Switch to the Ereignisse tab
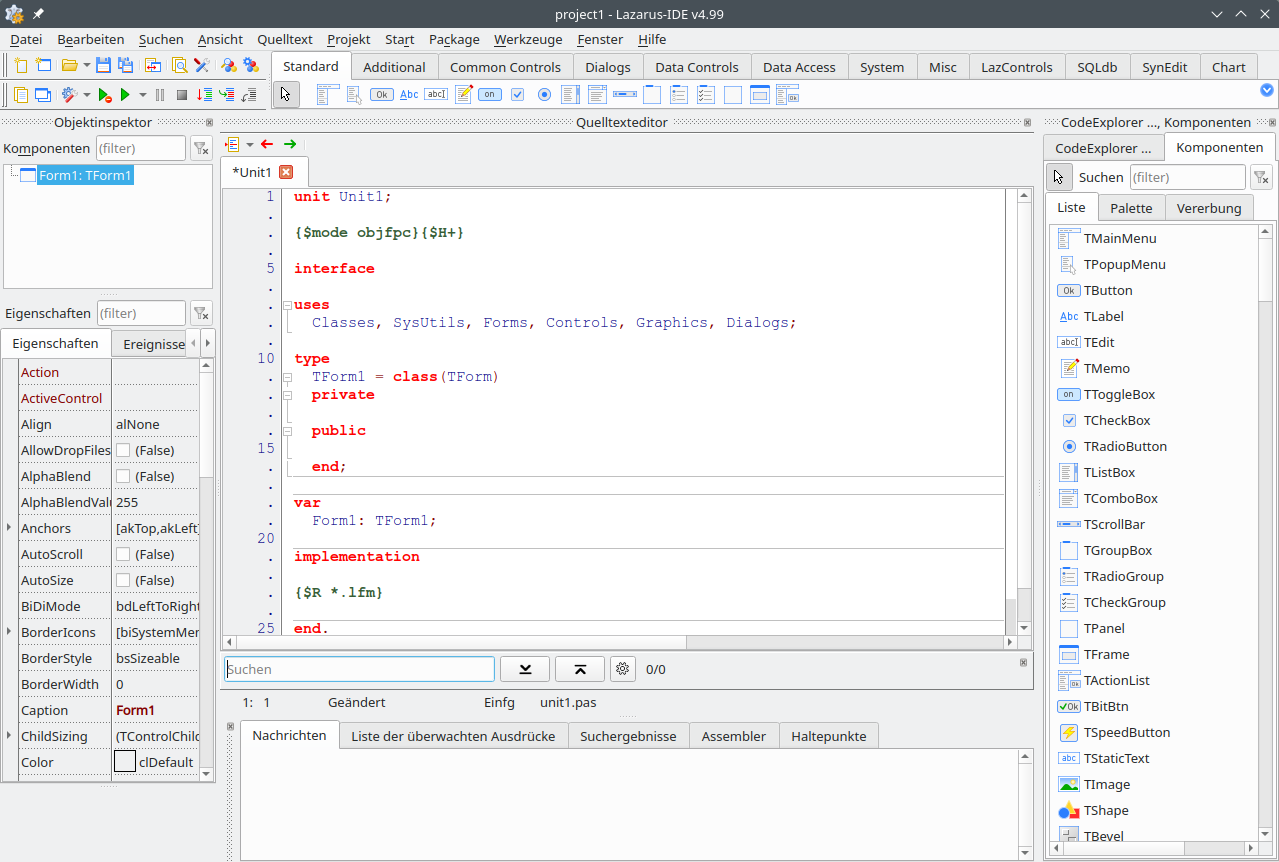The height and width of the screenshot is (862, 1279). pyautogui.click(x=154, y=344)
